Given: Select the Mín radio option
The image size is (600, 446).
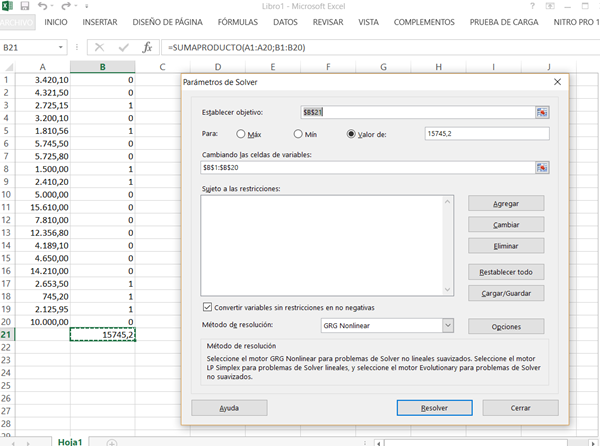Looking at the screenshot, I should pos(299,133).
